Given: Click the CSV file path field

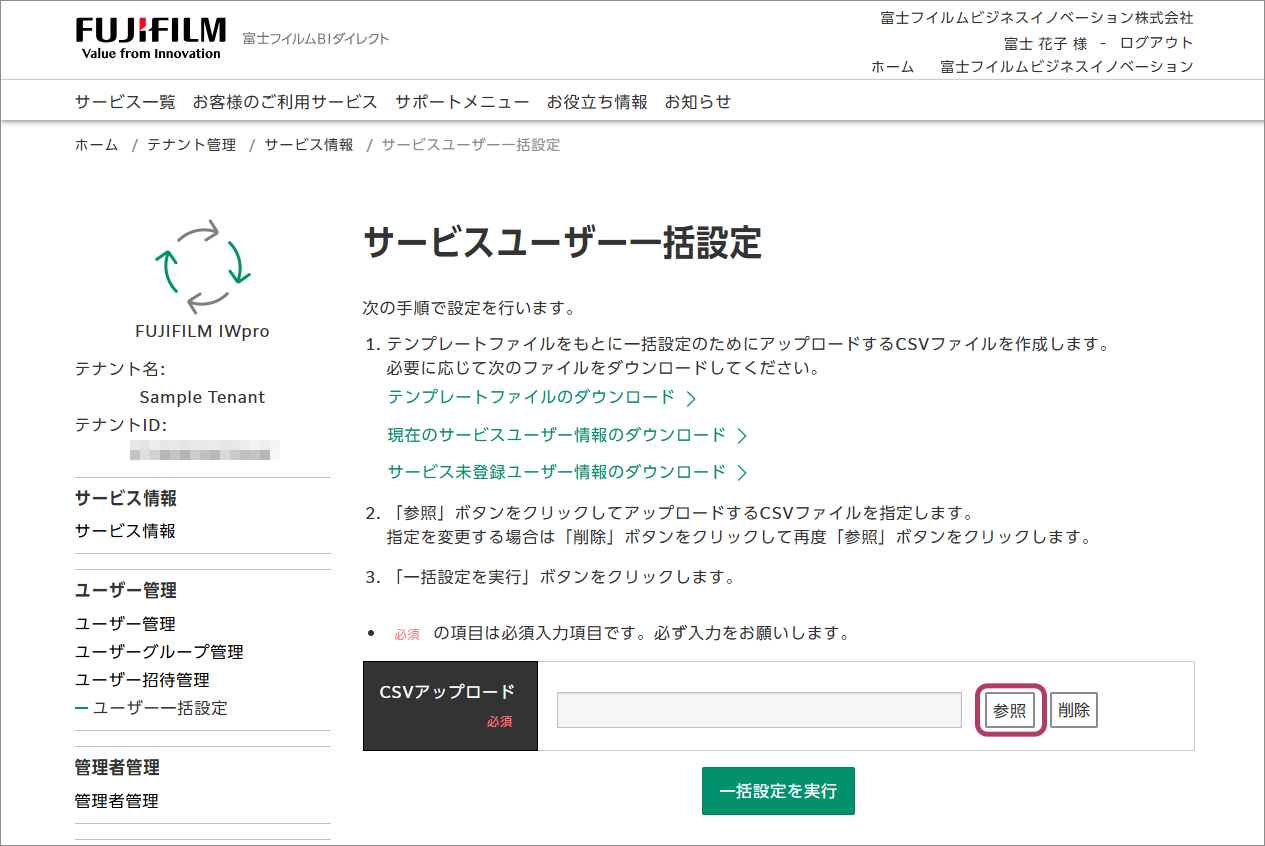Looking at the screenshot, I should coord(759,710).
